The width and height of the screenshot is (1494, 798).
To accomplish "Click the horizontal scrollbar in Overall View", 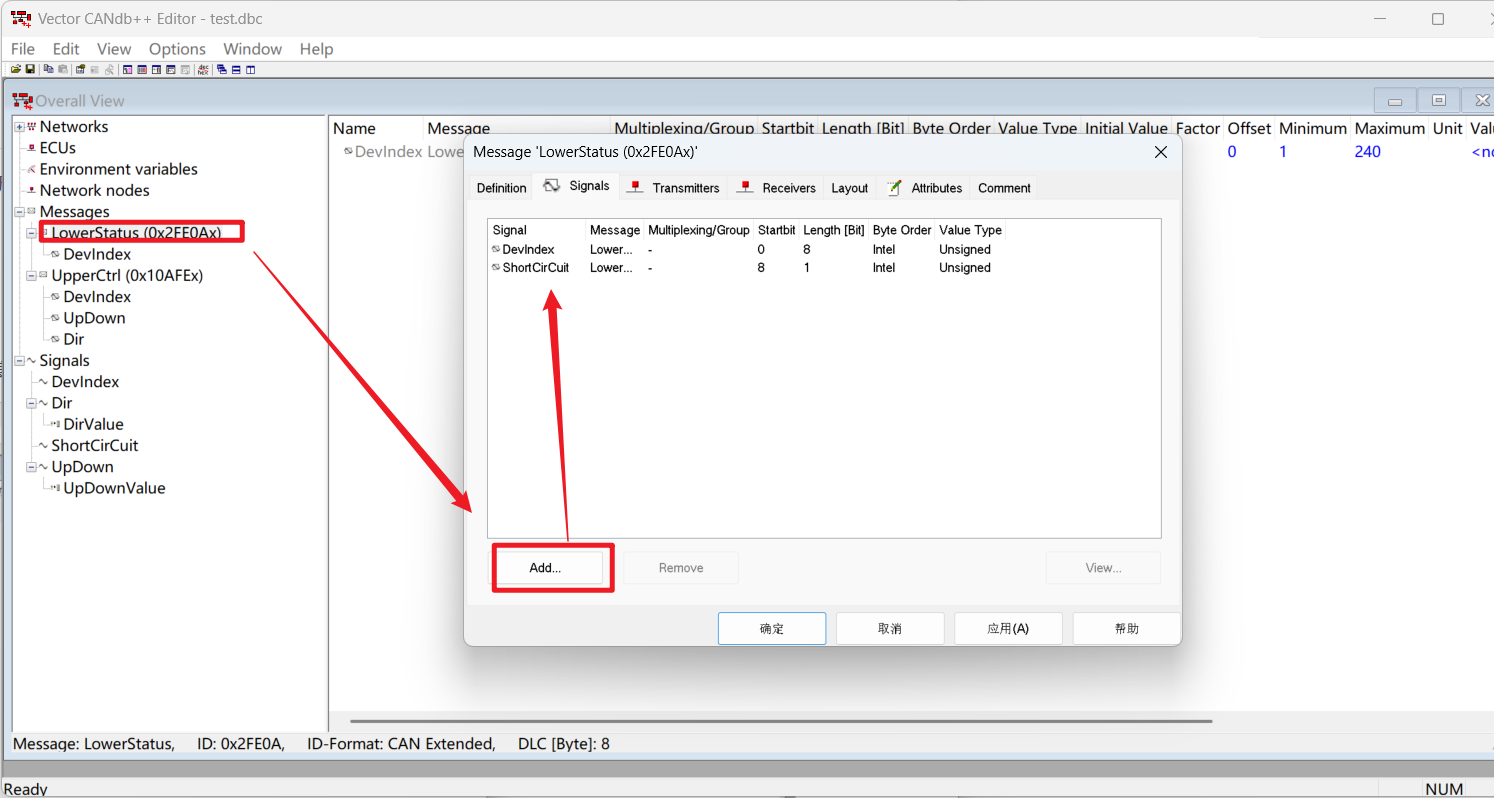I will pos(780,721).
